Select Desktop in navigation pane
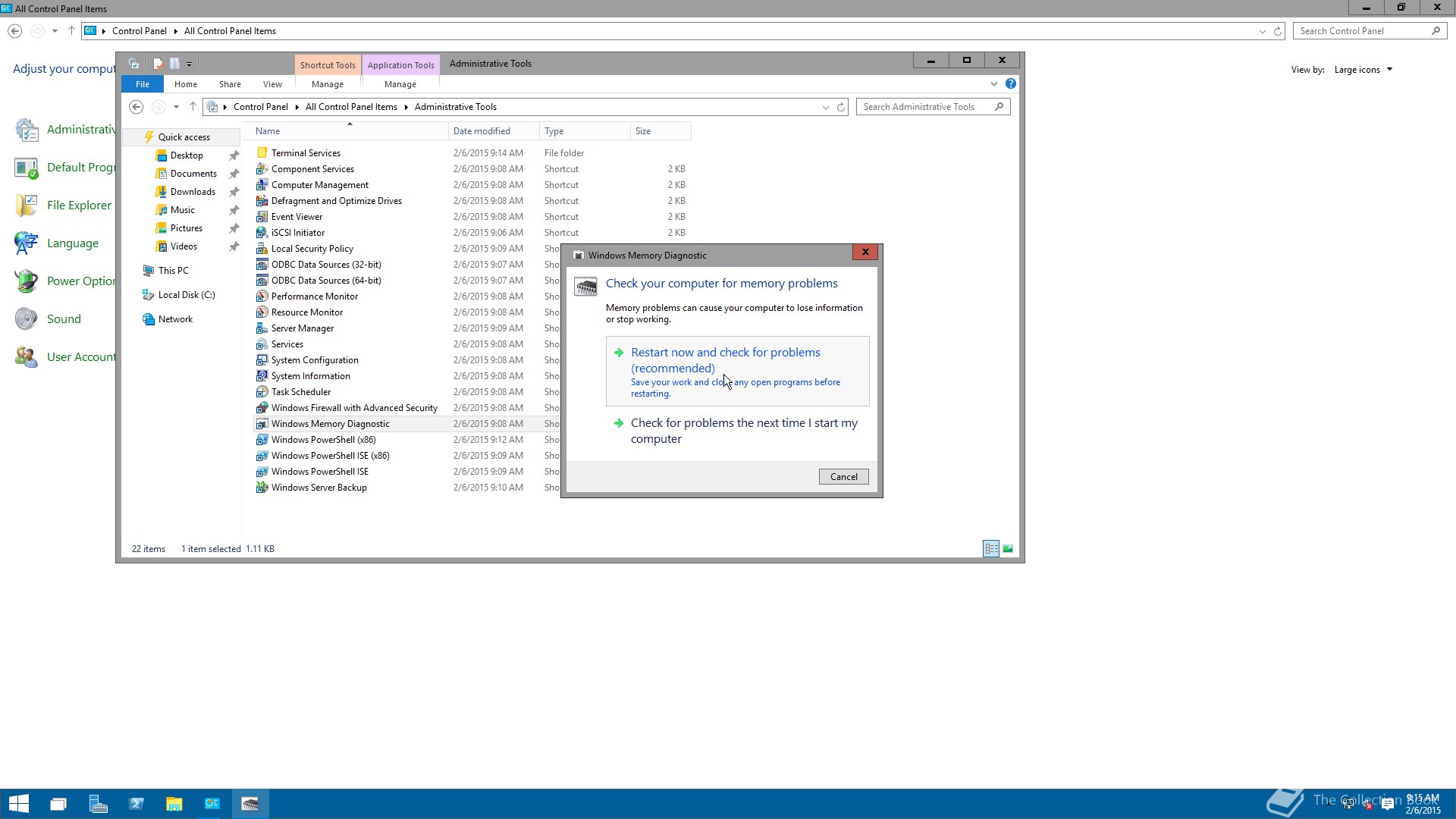 (x=187, y=155)
